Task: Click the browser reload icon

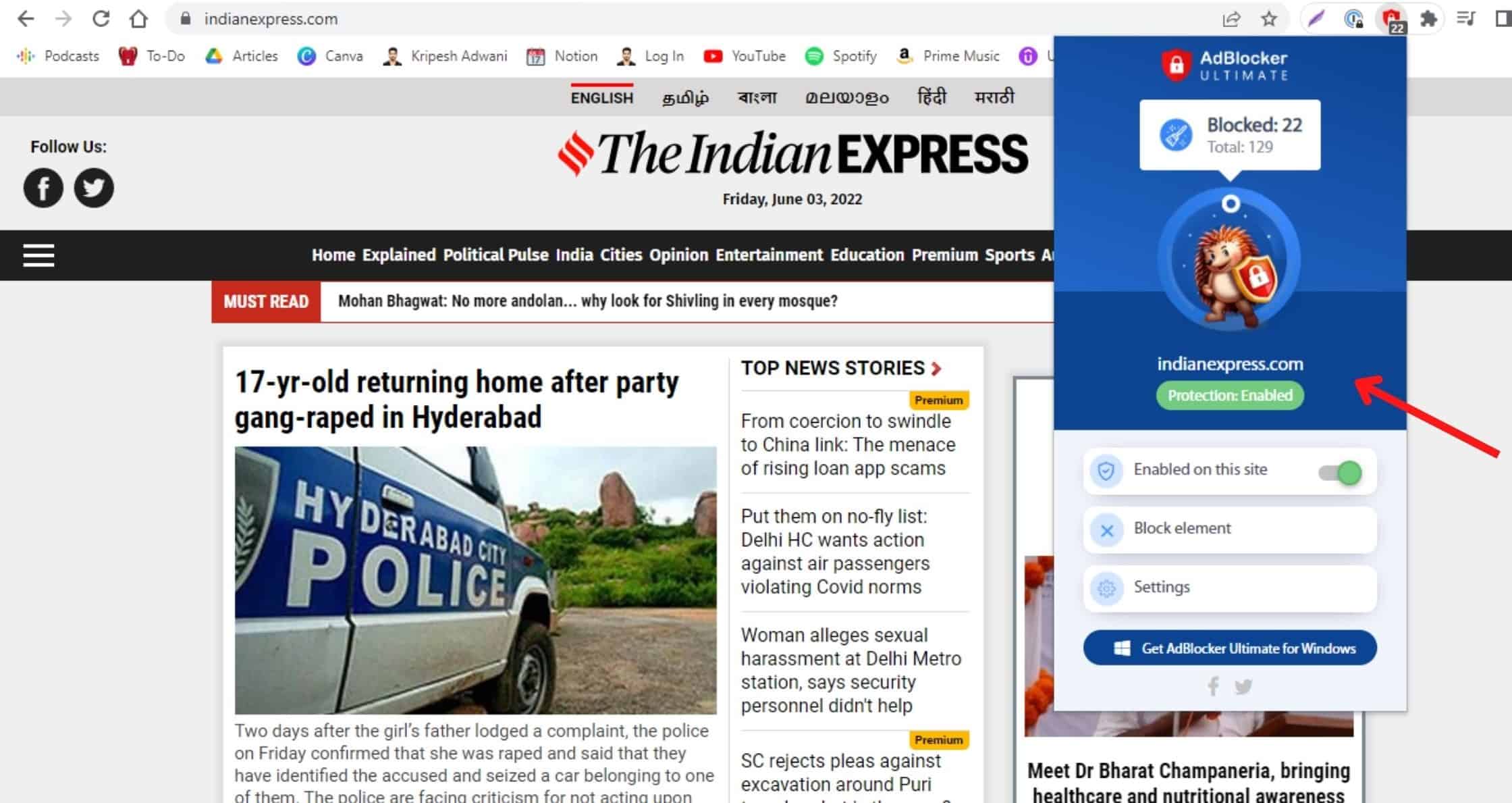Action: point(101,19)
